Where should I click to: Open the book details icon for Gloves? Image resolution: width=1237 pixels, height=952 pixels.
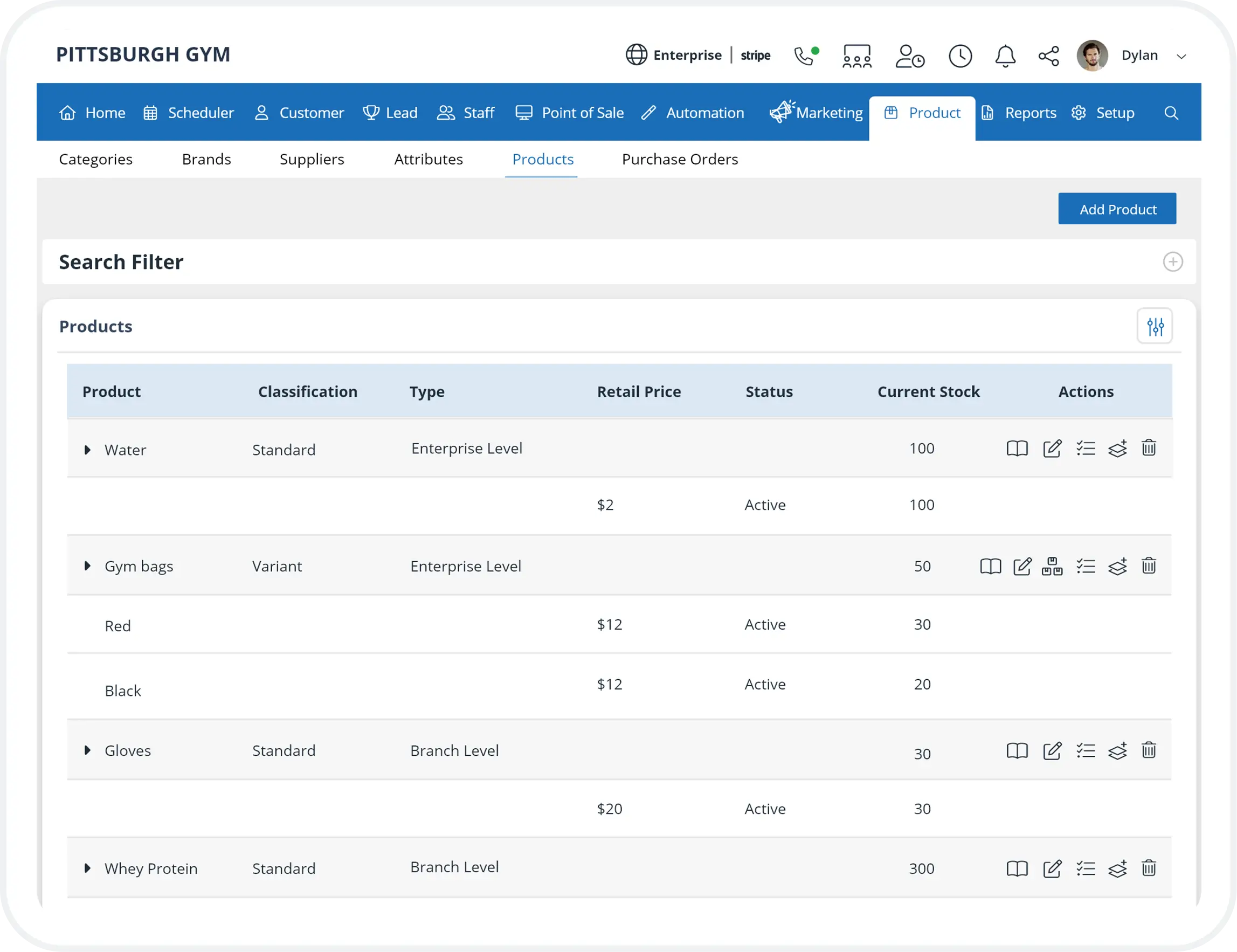pyautogui.click(x=1017, y=750)
